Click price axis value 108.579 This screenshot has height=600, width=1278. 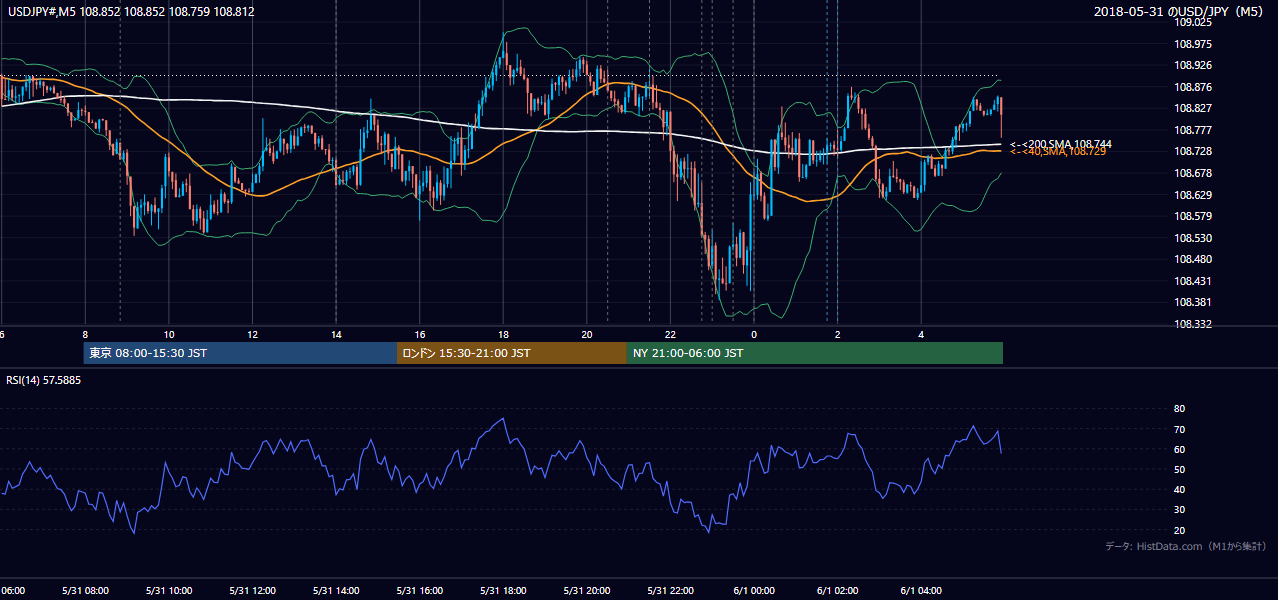pyautogui.click(x=1194, y=216)
